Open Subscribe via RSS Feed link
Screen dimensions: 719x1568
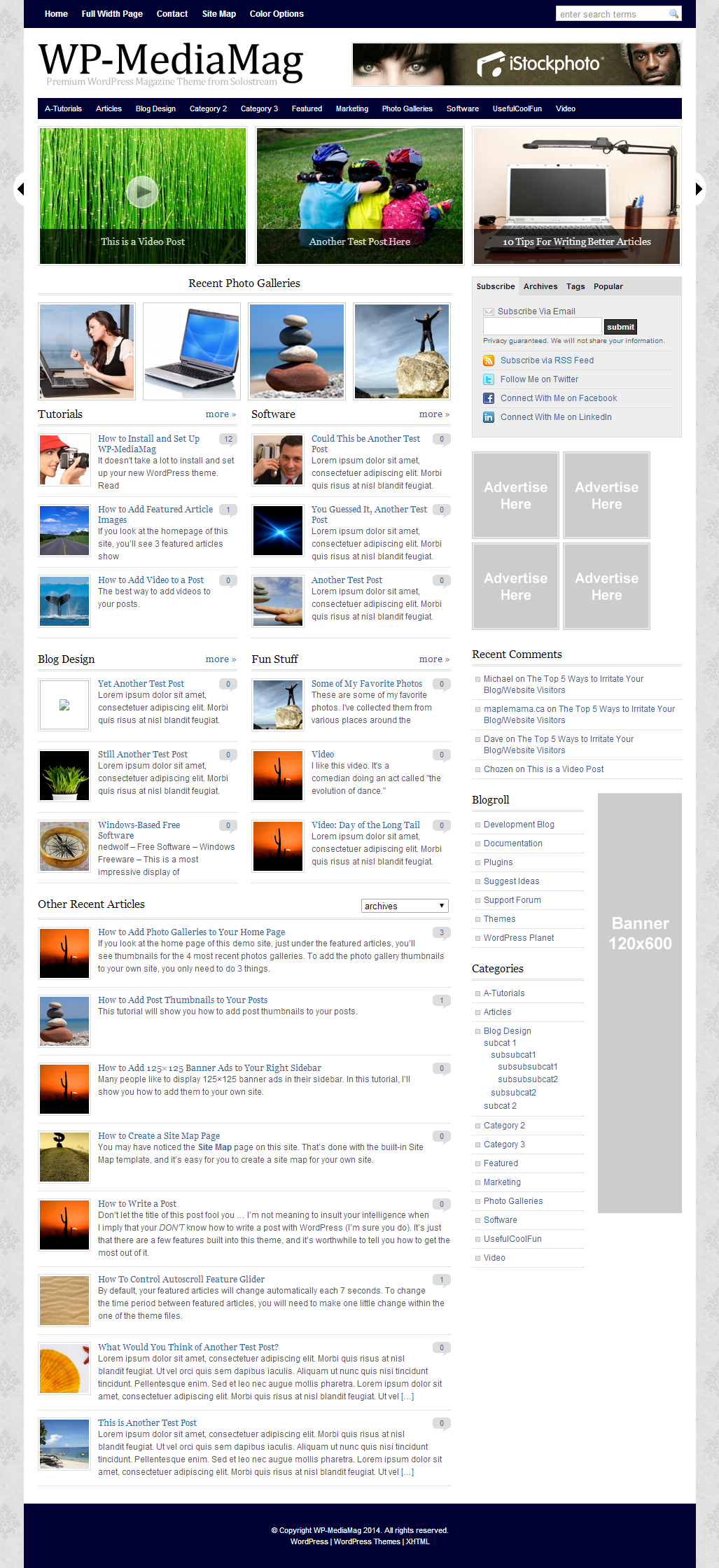click(x=547, y=360)
